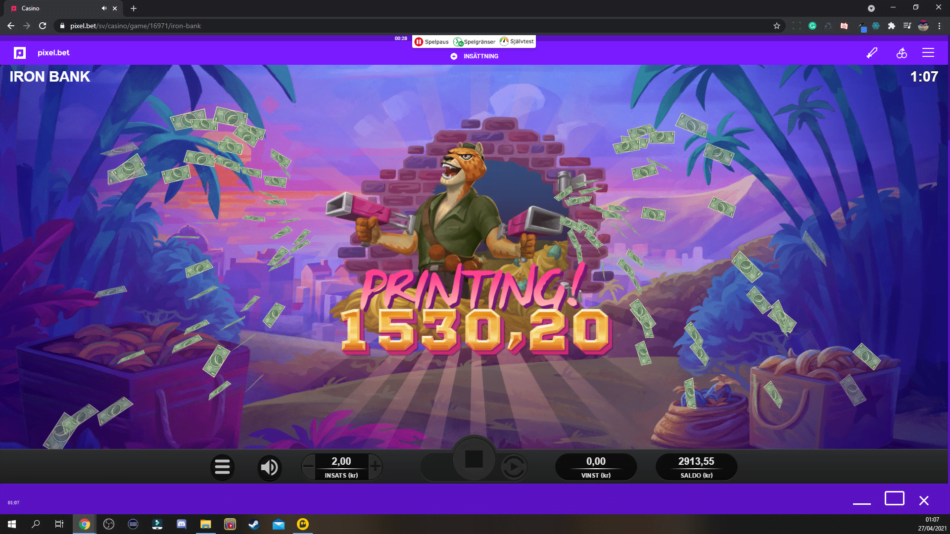Open File Explorer from the taskbar

[x=205, y=524]
